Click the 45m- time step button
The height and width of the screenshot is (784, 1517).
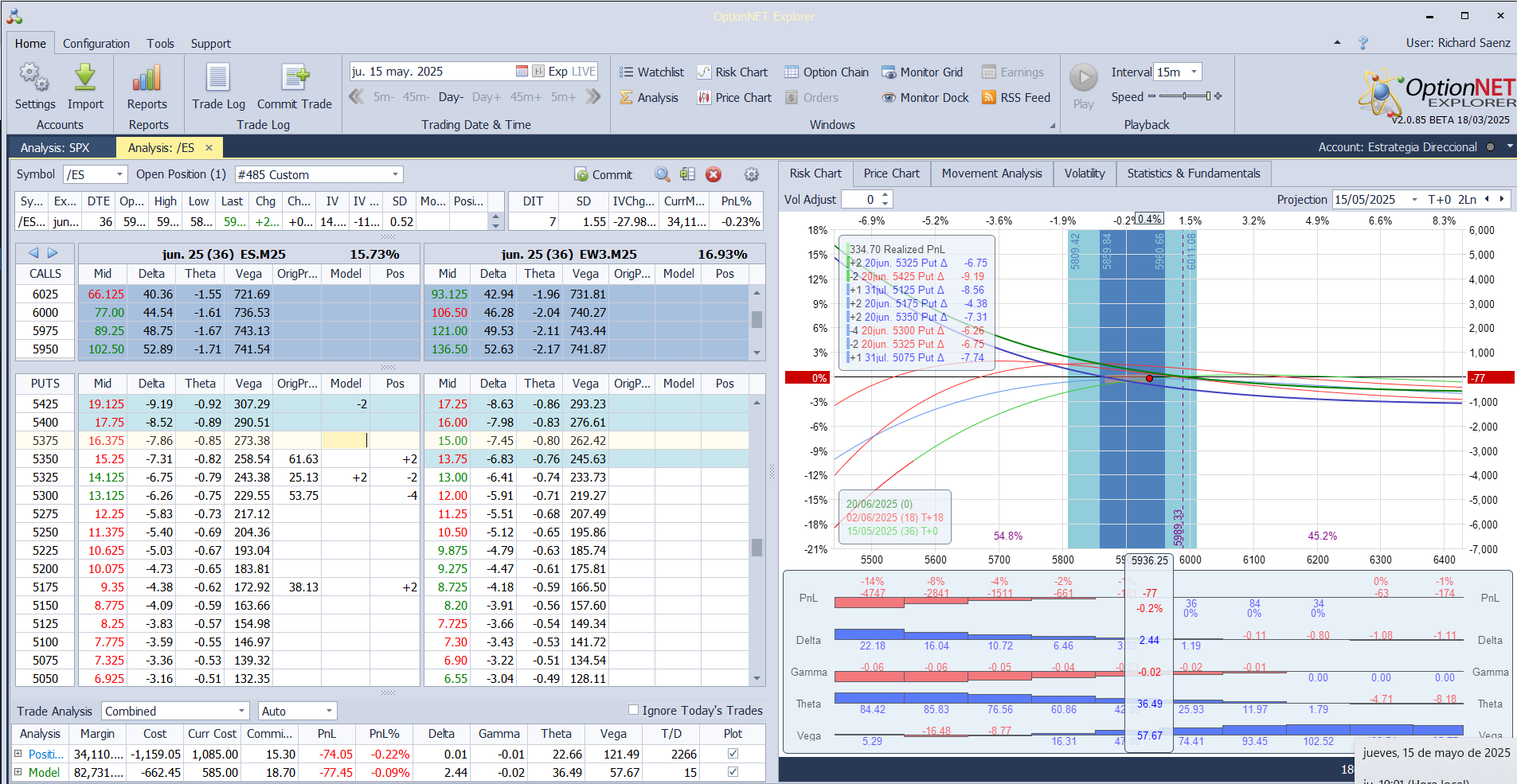[416, 97]
